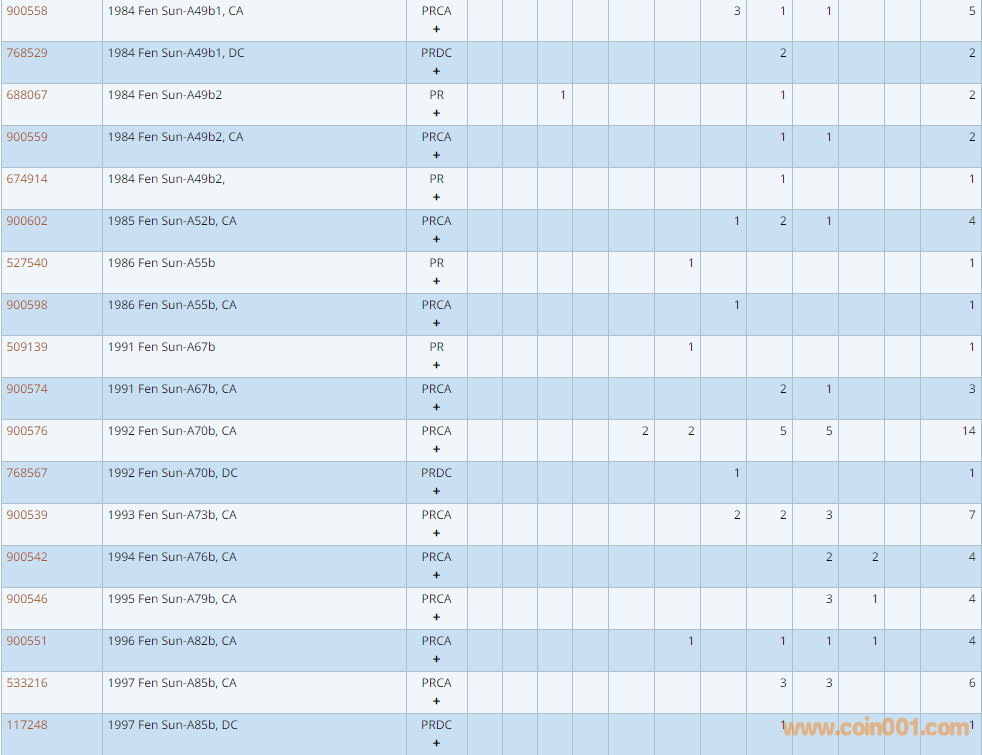Click the 688067 ID link

26,95
